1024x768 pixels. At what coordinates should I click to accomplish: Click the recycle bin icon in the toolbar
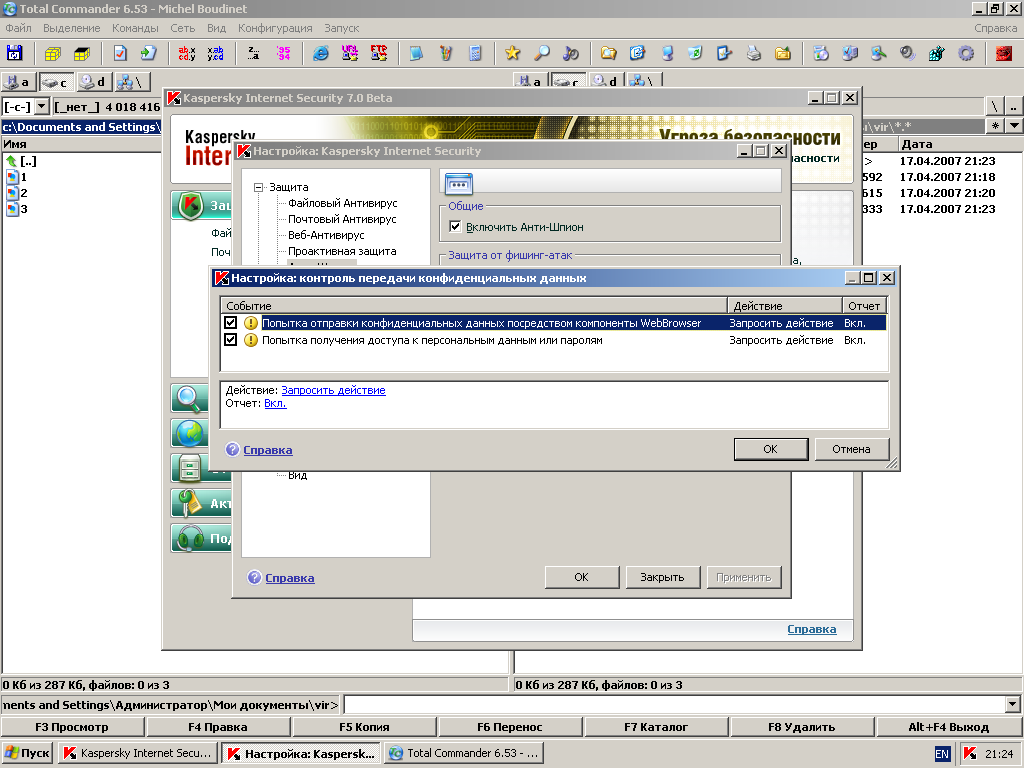695,53
